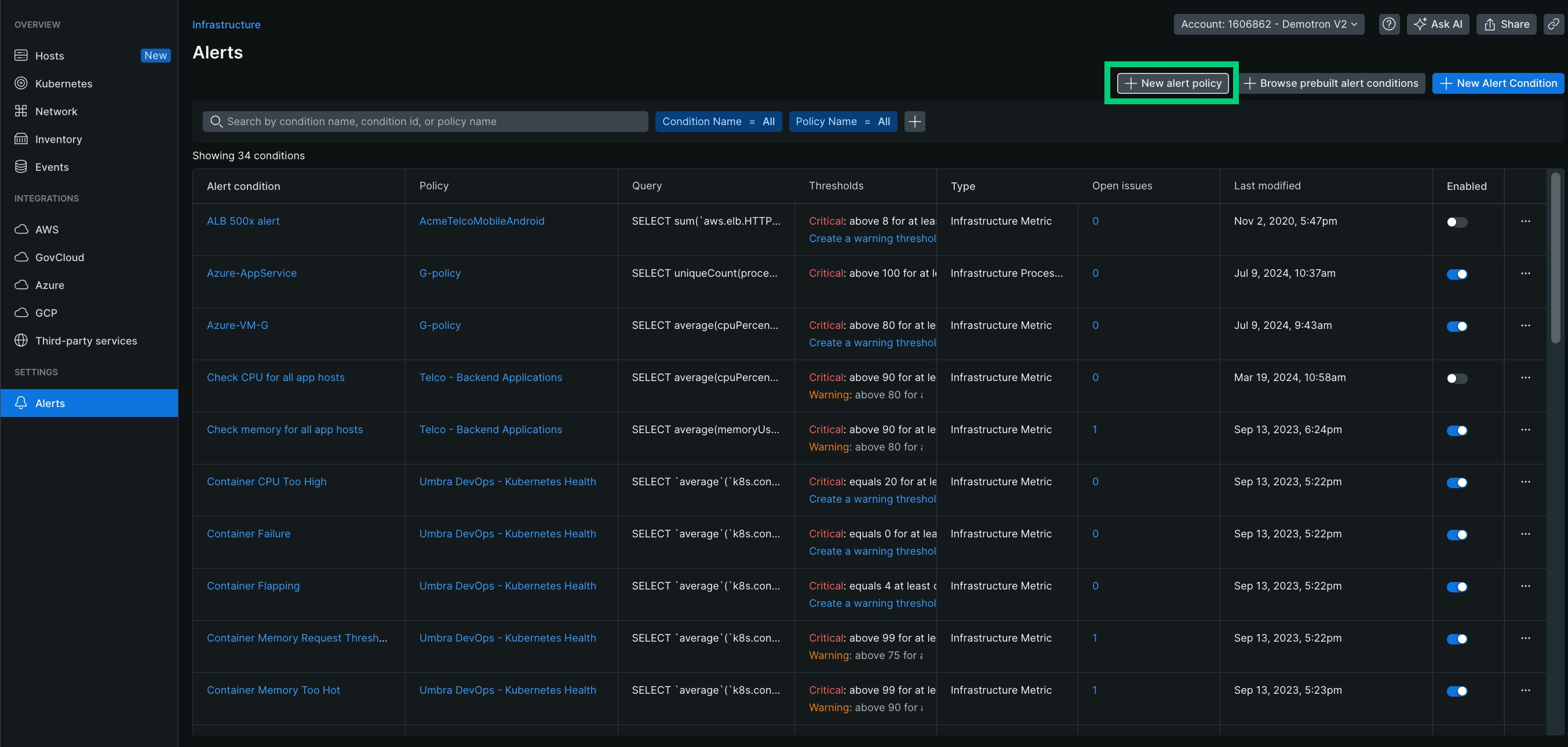Click the Share button in header
Viewport: 1568px width, 747px height.
[x=1507, y=24]
